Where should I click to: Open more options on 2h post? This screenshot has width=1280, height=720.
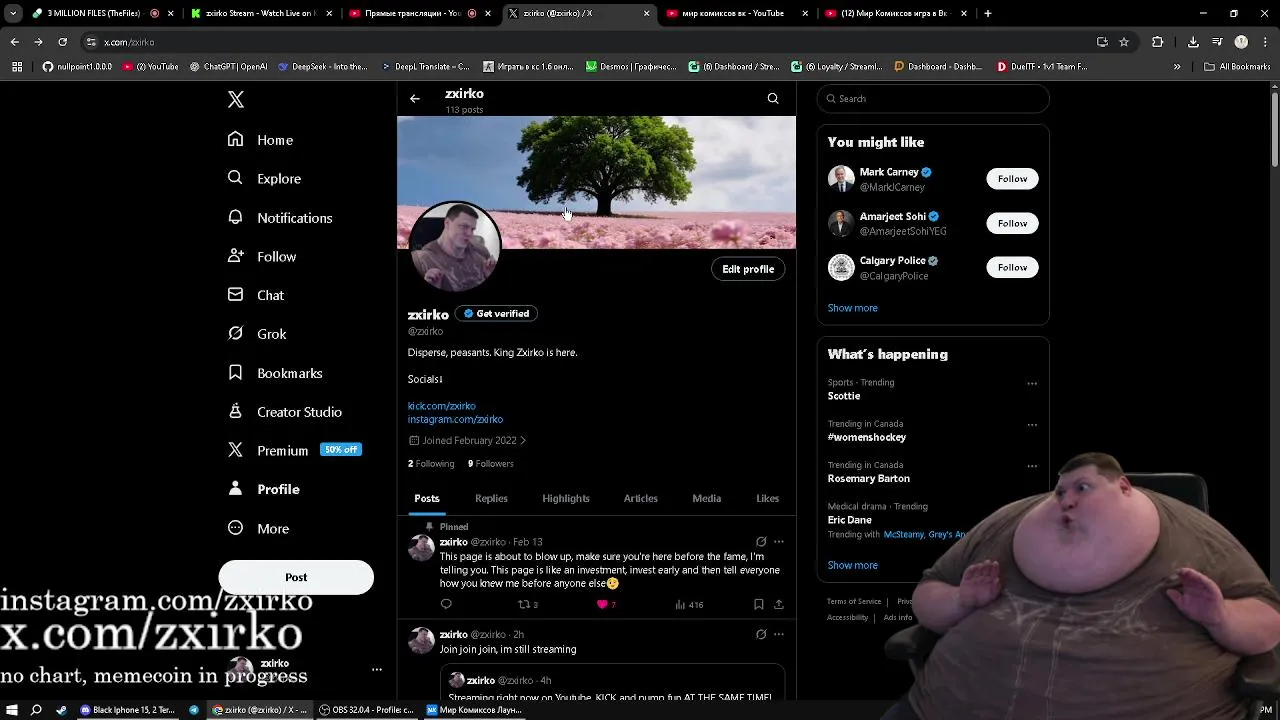[779, 634]
